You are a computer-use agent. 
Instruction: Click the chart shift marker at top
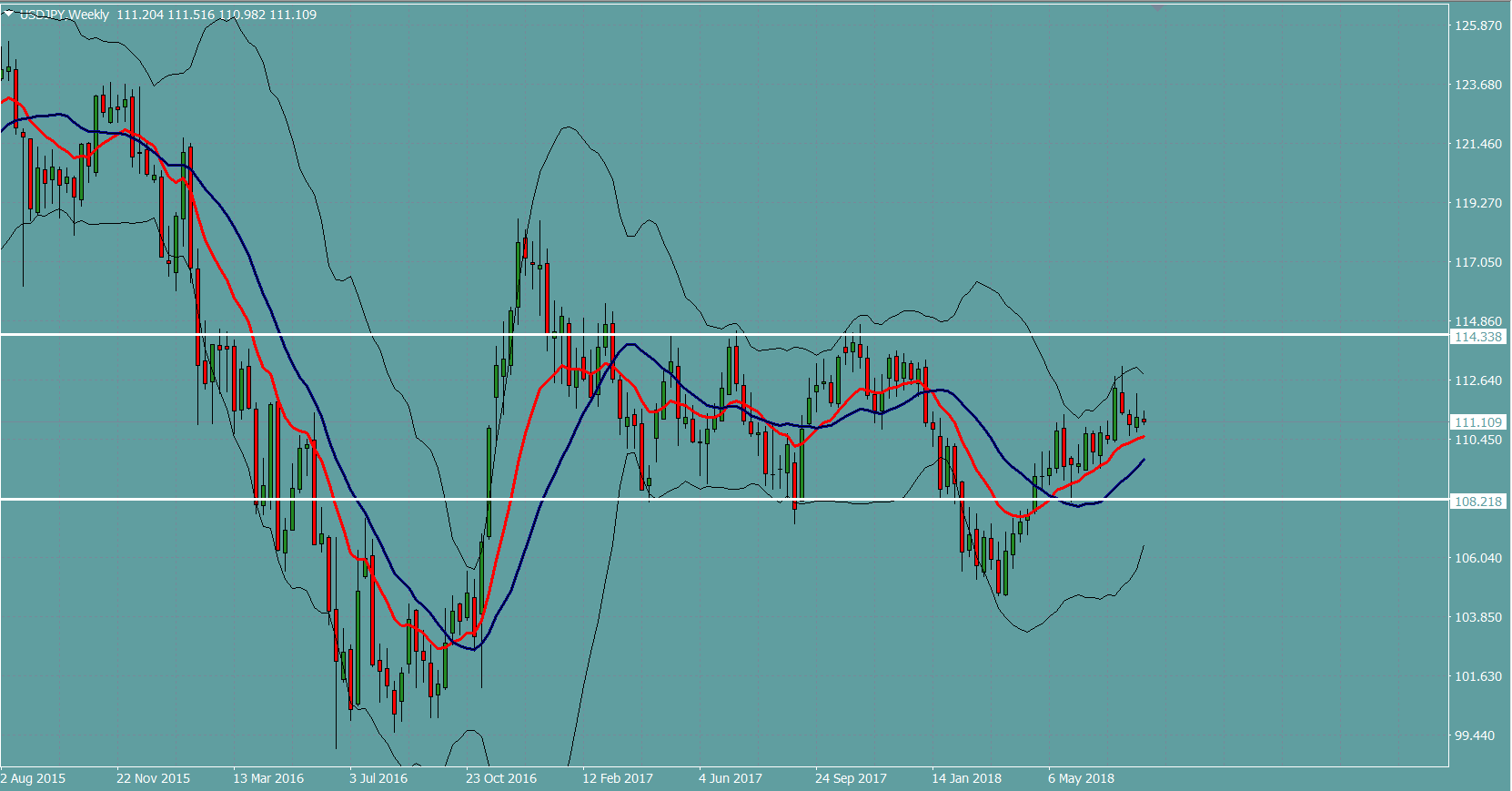1157,7
